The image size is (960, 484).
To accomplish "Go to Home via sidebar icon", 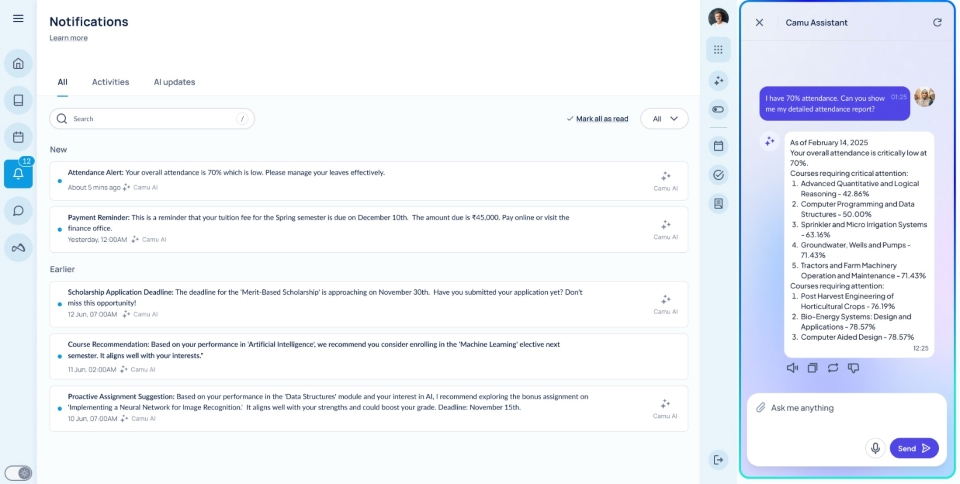I will click(18, 65).
